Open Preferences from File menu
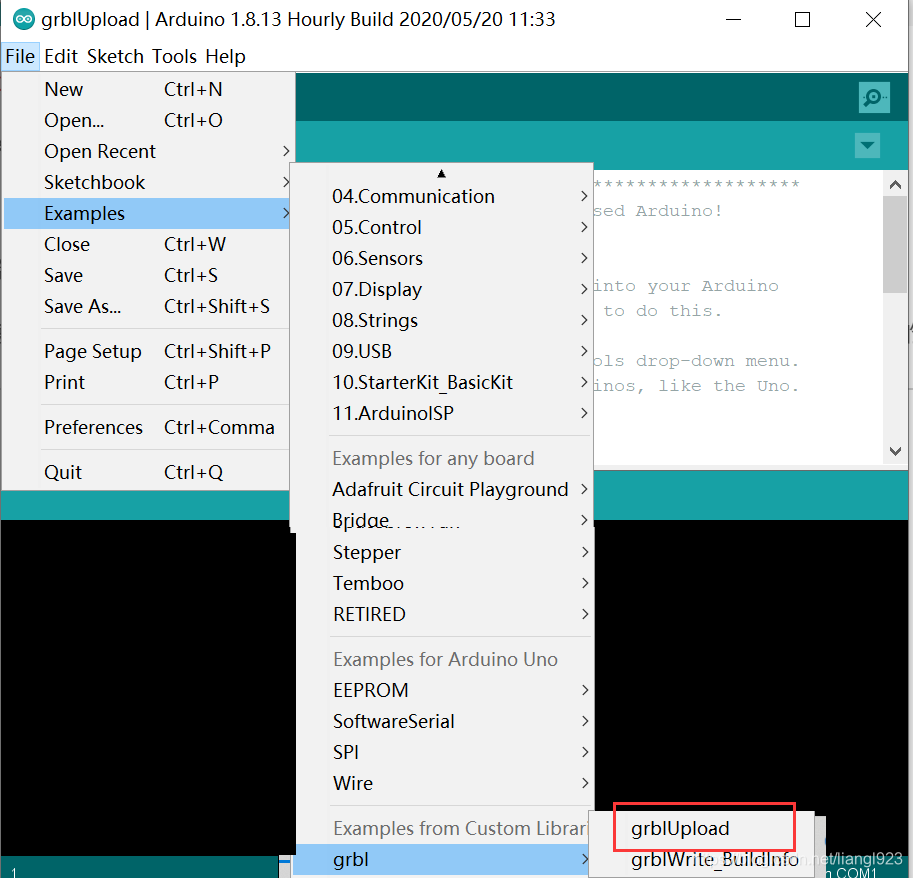 147,427
